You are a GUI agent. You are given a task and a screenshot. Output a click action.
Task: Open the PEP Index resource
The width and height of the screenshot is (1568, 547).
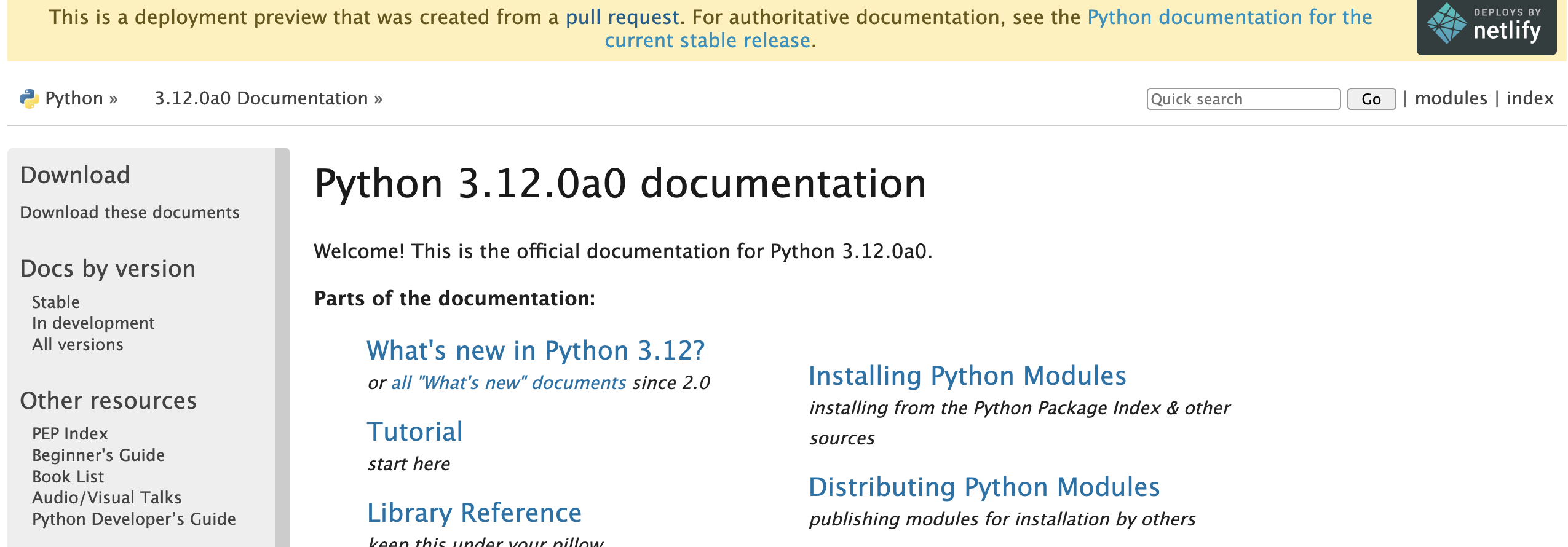click(70, 434)
